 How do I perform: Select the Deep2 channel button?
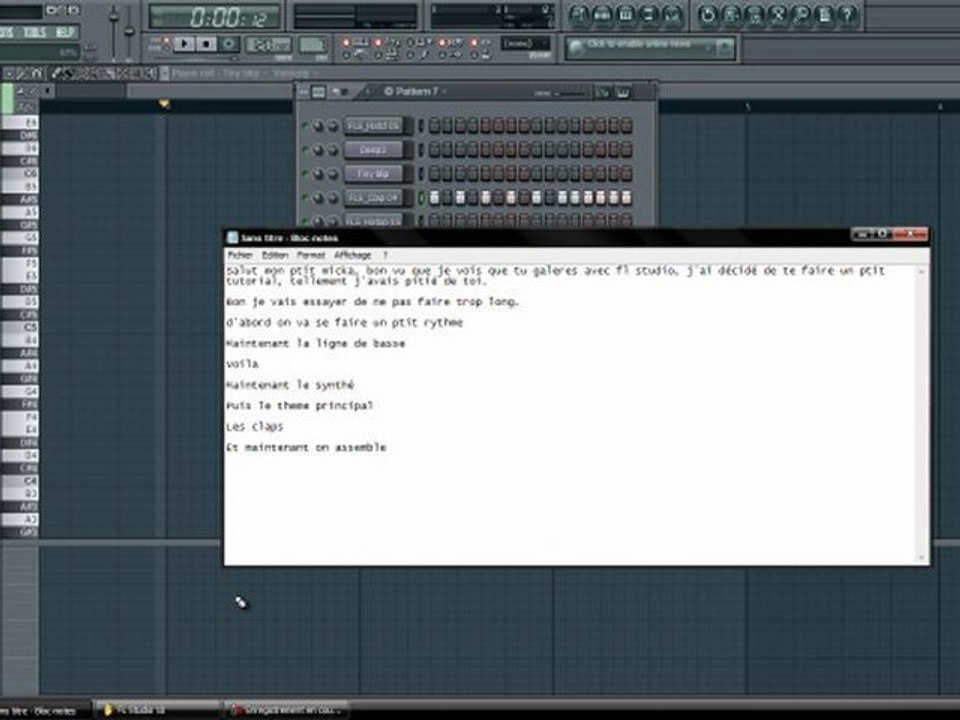tap(373, 150)
